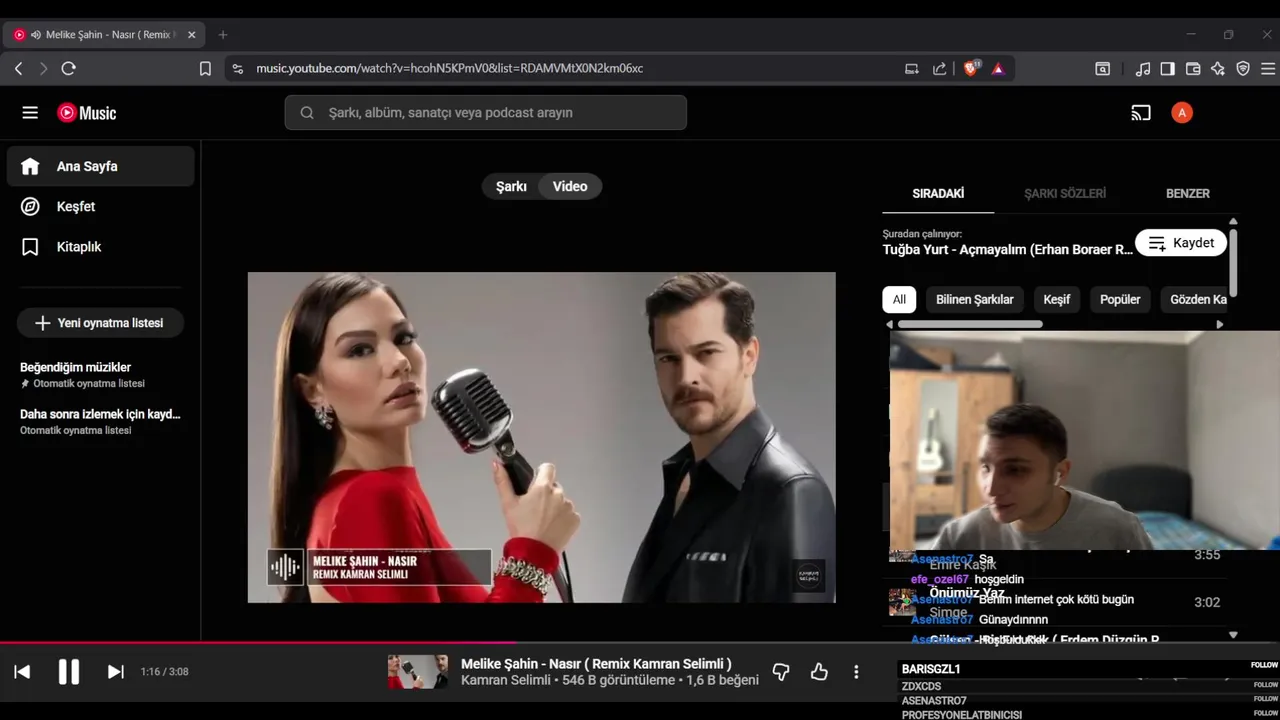Select the Keşif filter chip
The width and height of the screenshot is (1280, 720).
click(1057, 299)
